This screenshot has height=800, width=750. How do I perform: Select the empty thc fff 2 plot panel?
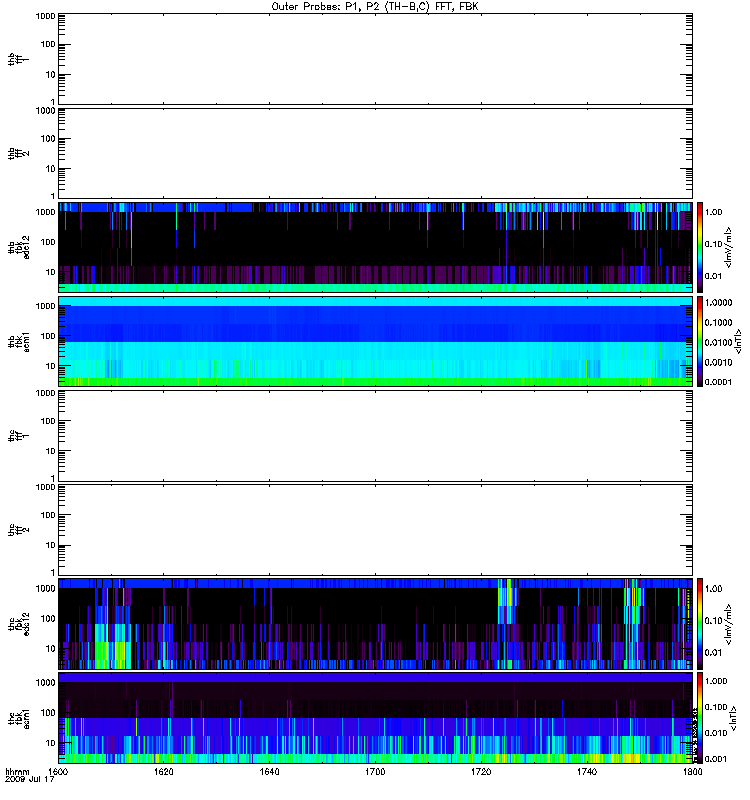[376, 530]
